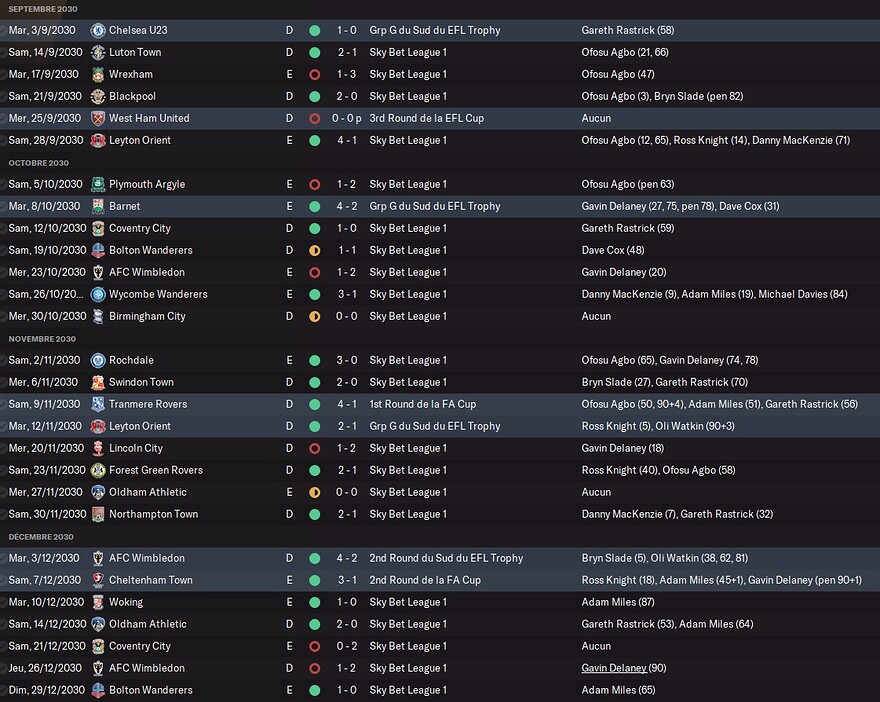Image resolution: width=880 pixels, height=702 pixels.
Task: Click the Wrexham club badge icon
Action: pyautogui.click(x=98, y=74)
